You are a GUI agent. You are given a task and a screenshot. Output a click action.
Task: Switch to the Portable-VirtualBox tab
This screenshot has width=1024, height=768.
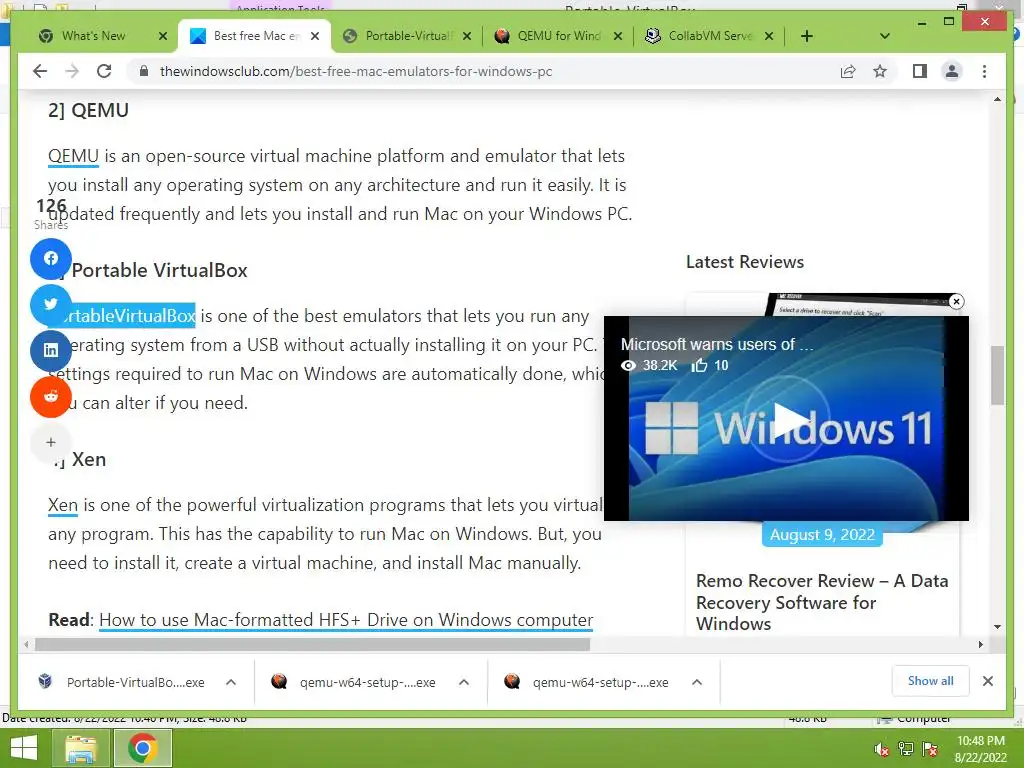click(x=408, y=36)
